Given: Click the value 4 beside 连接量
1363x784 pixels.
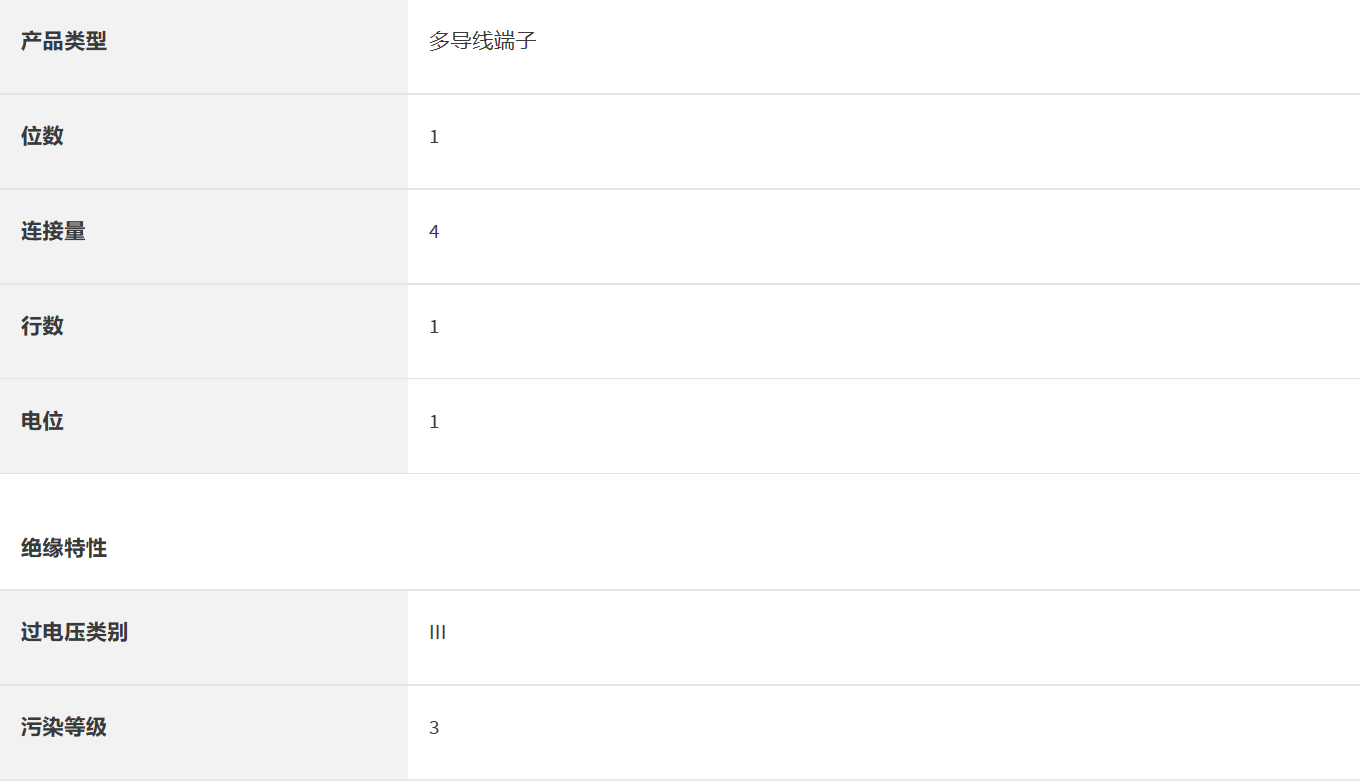Looking at the screenshot, I should coord(434,232).
